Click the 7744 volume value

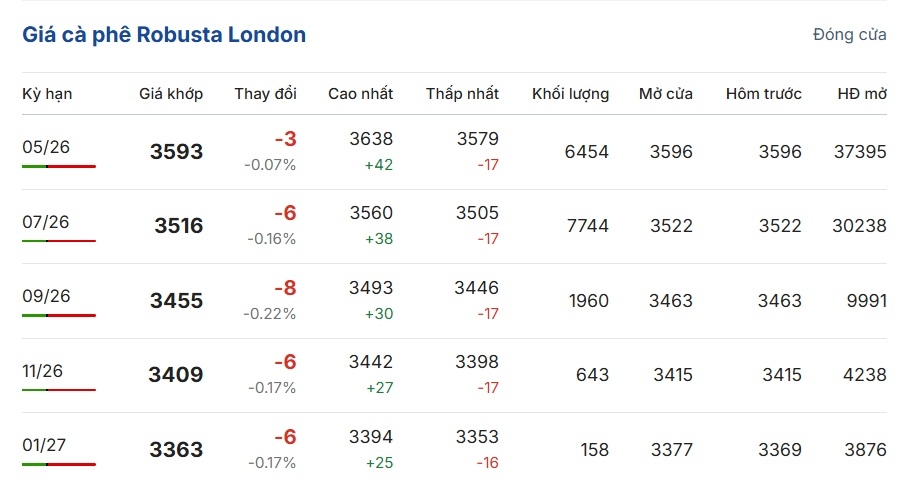(x=587, y=226)
